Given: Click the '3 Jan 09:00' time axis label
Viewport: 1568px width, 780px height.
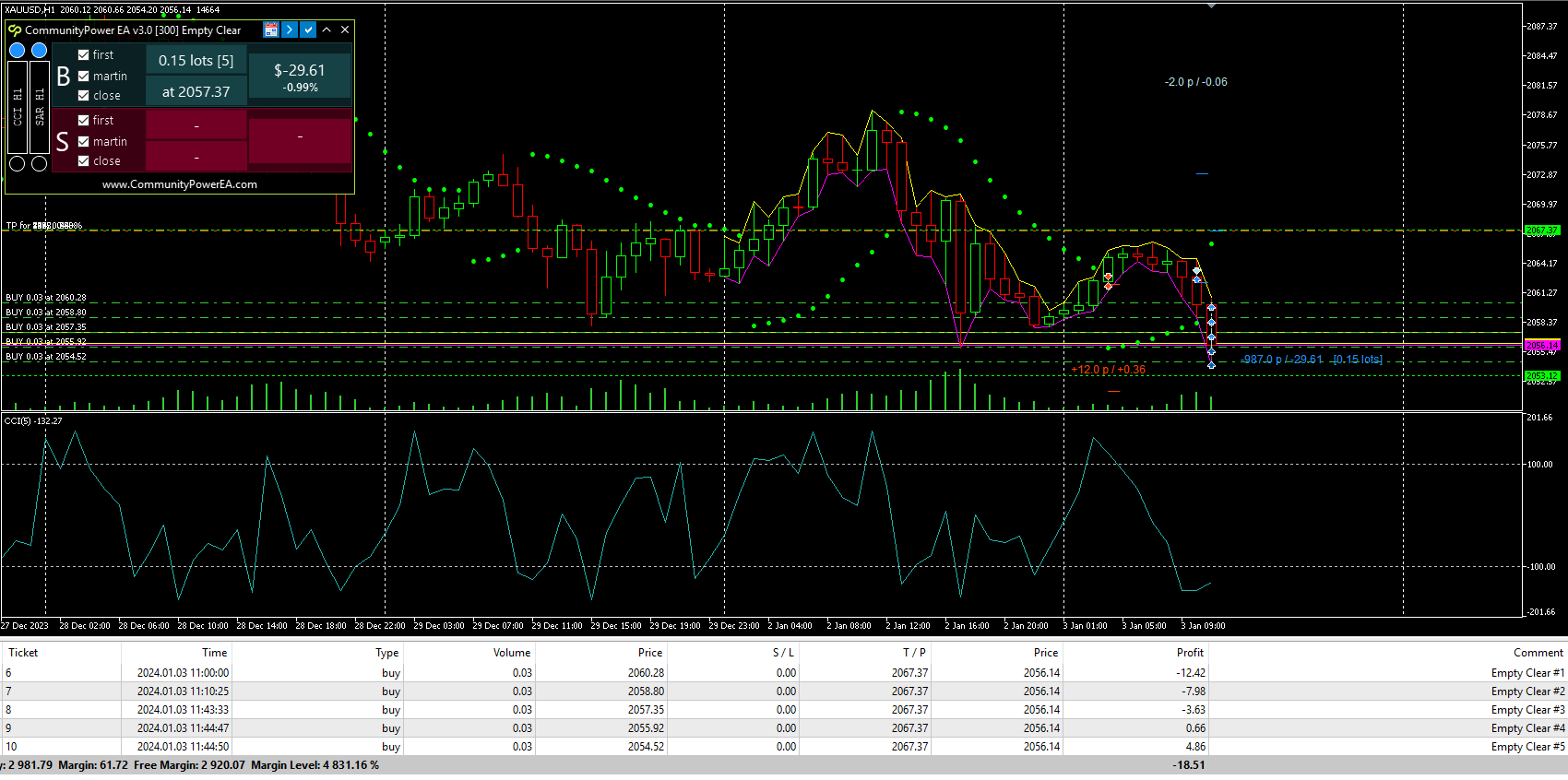Looking at the screenshot, I should 1204,626.
